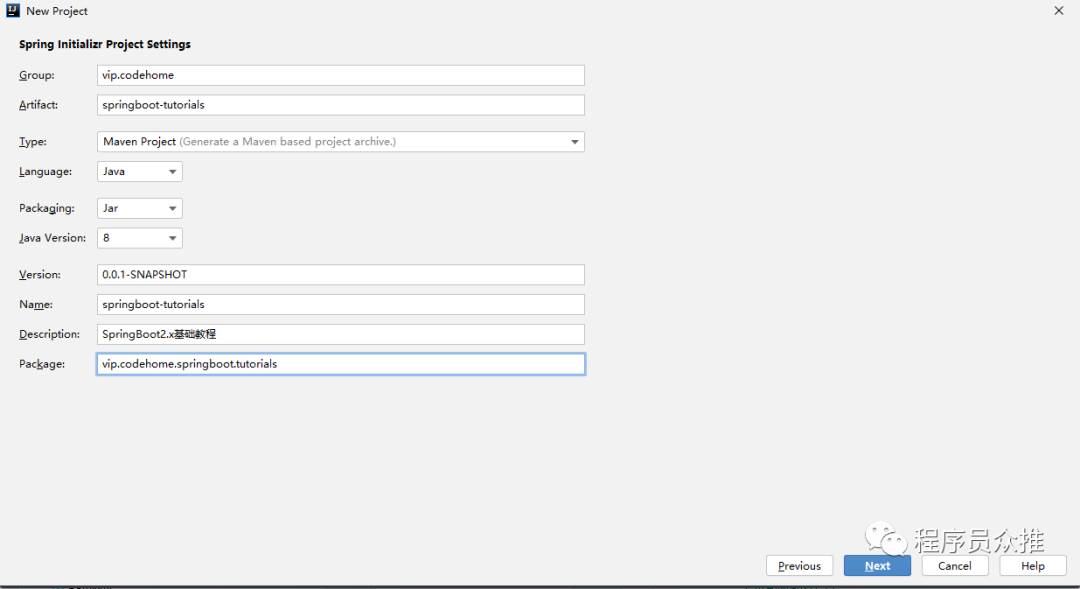The height and width of the screenshot is (589, 1080).
Task: Click the Next button
Action: click(x=878, y=566)
